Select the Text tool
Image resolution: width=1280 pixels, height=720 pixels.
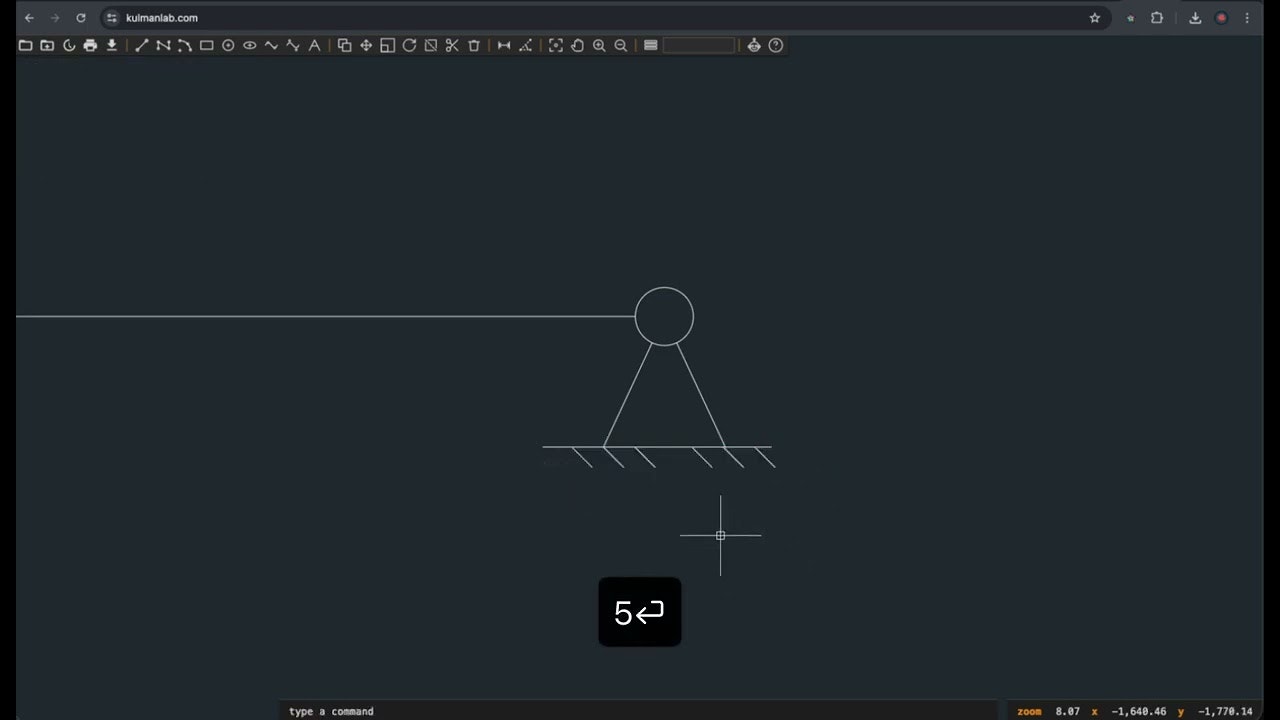(x=314, y=45)
